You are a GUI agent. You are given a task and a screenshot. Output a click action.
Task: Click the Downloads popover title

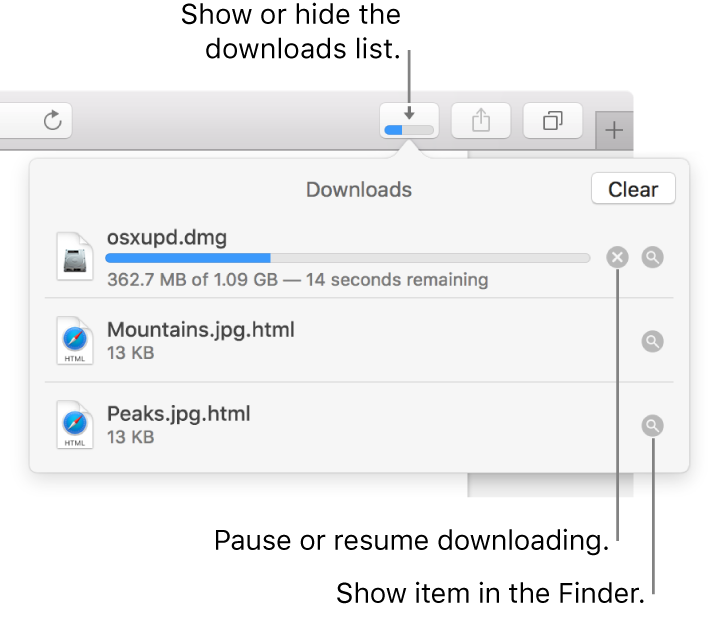(359, 189)
